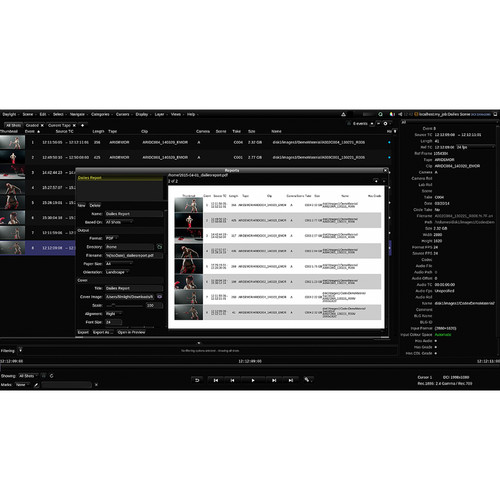Click the loop playback button
The height and width of the screenshot is (500, 500).
coord(197,380)
